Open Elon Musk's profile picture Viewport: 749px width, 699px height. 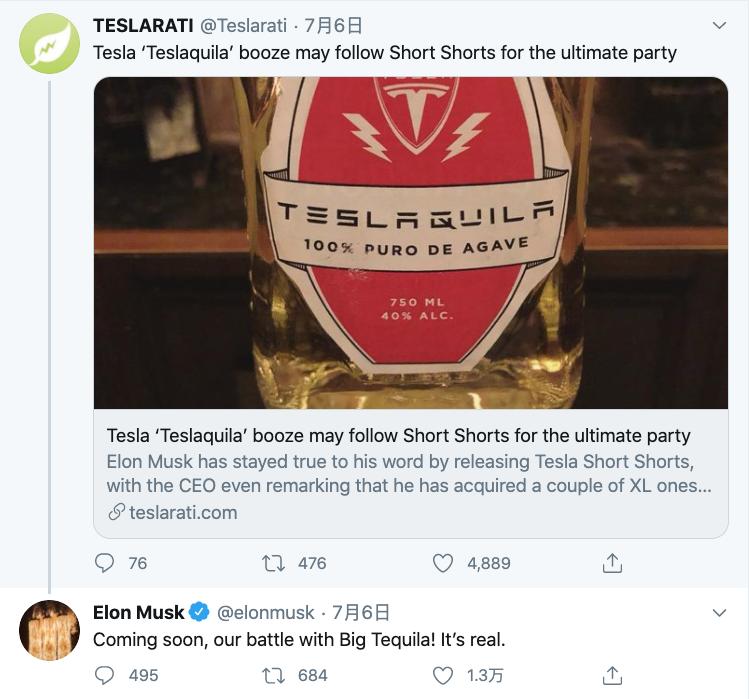pyautogui.click(x=50, y=630)
